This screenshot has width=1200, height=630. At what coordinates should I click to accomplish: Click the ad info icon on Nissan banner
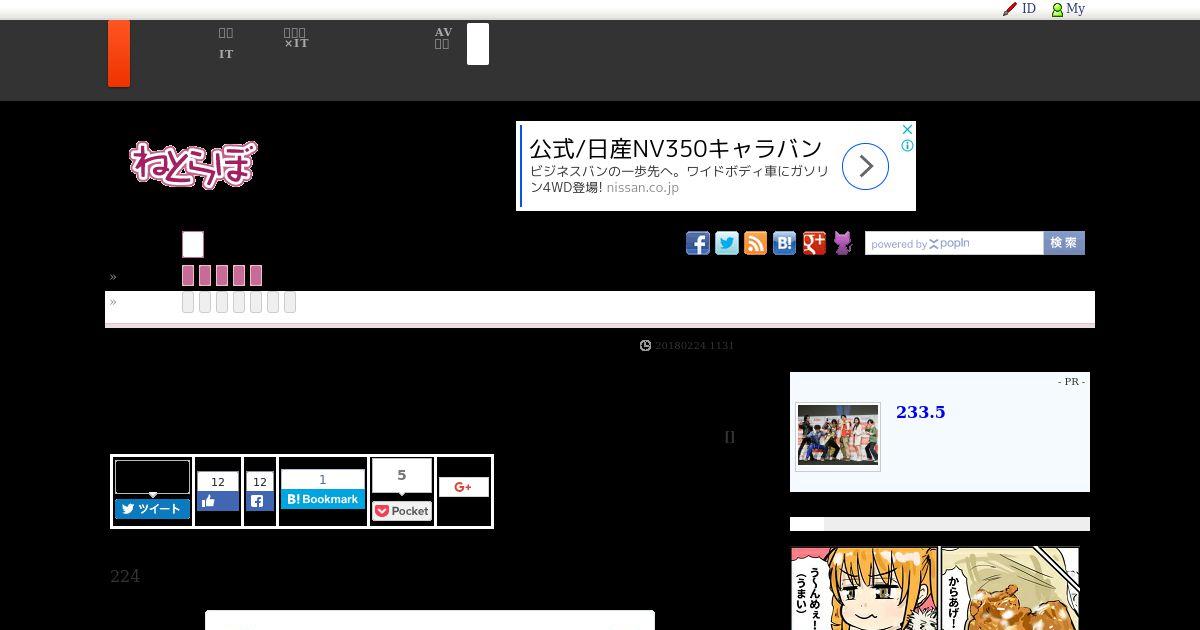tap(907, 145)
